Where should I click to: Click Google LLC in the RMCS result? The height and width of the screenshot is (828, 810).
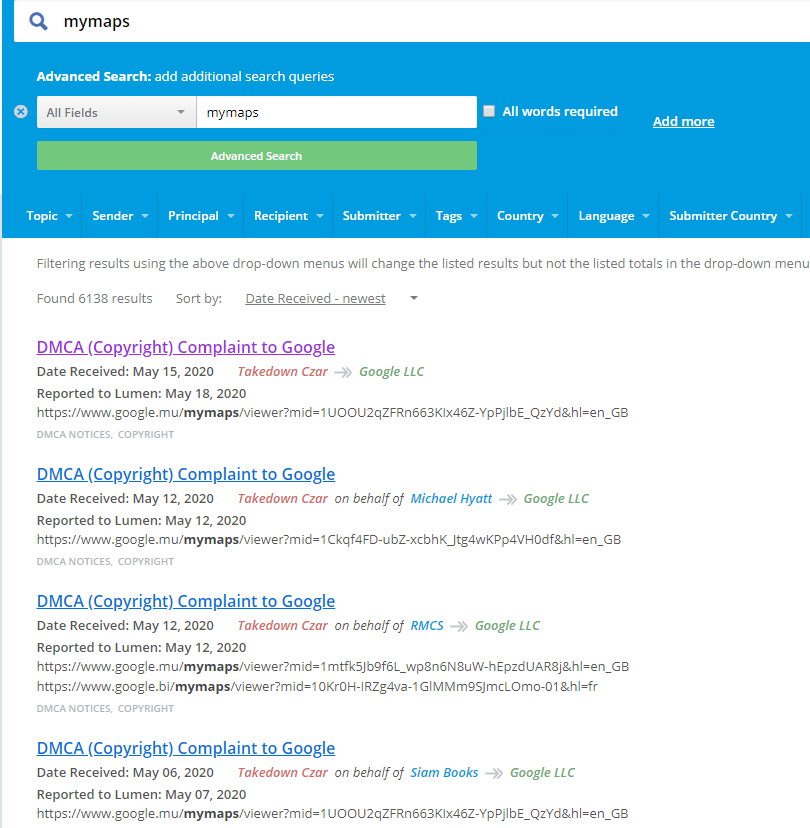tap(507, 625)
